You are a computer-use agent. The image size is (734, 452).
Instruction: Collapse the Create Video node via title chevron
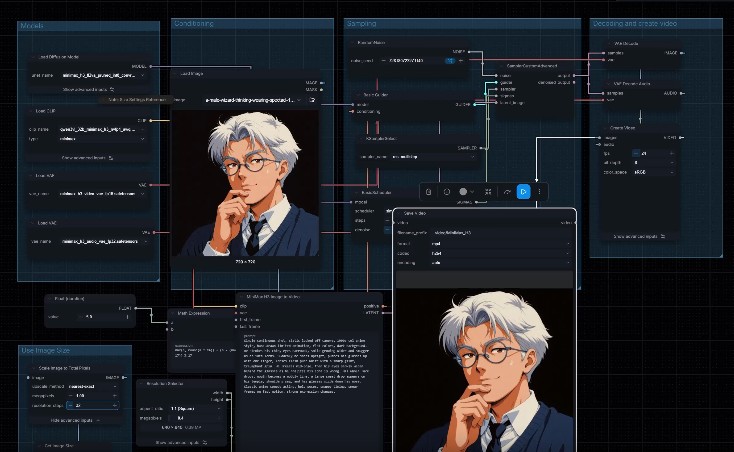[x=605, y=127]
